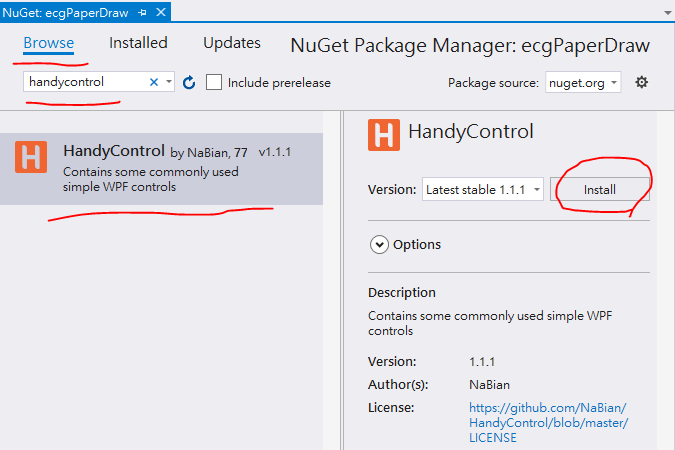
Task: Select the HandyControl package in results list
Action: click(161, 169)
